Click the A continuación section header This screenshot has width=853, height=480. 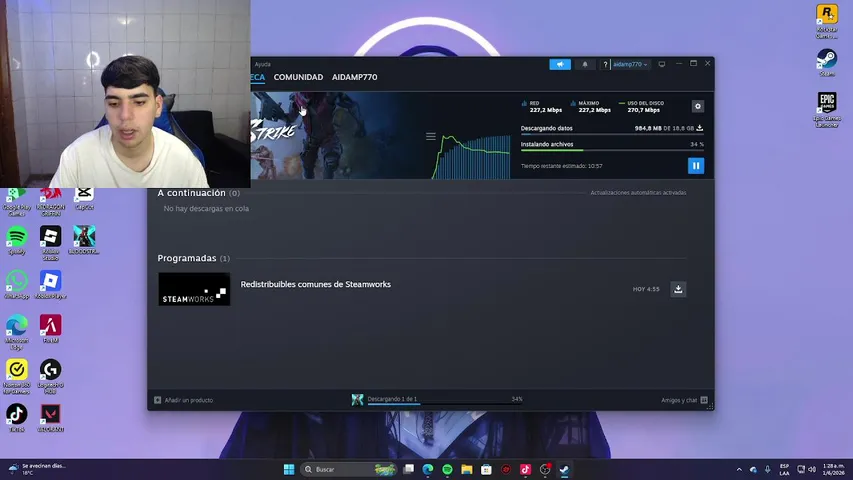coord(199,193)
